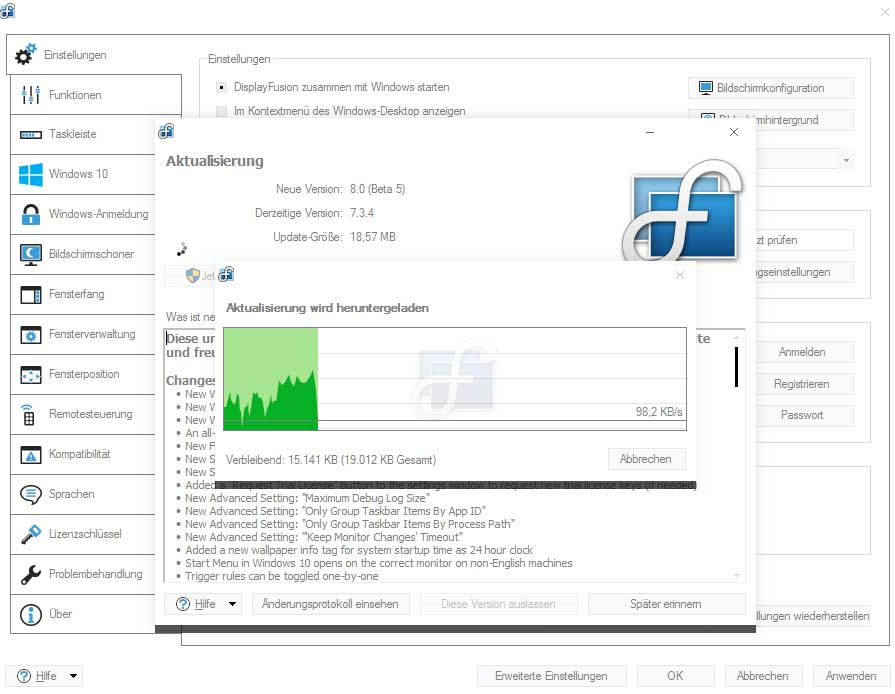Viewport: 895px width, 694px height.
Task: Click Später erinnern button
Action: click(x=666, y=604)
